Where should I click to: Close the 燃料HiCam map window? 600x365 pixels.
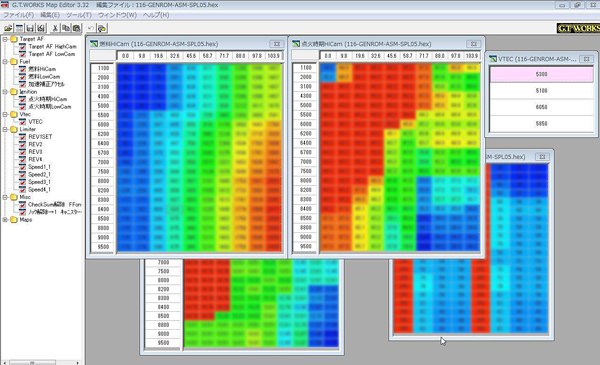[277, 44]
